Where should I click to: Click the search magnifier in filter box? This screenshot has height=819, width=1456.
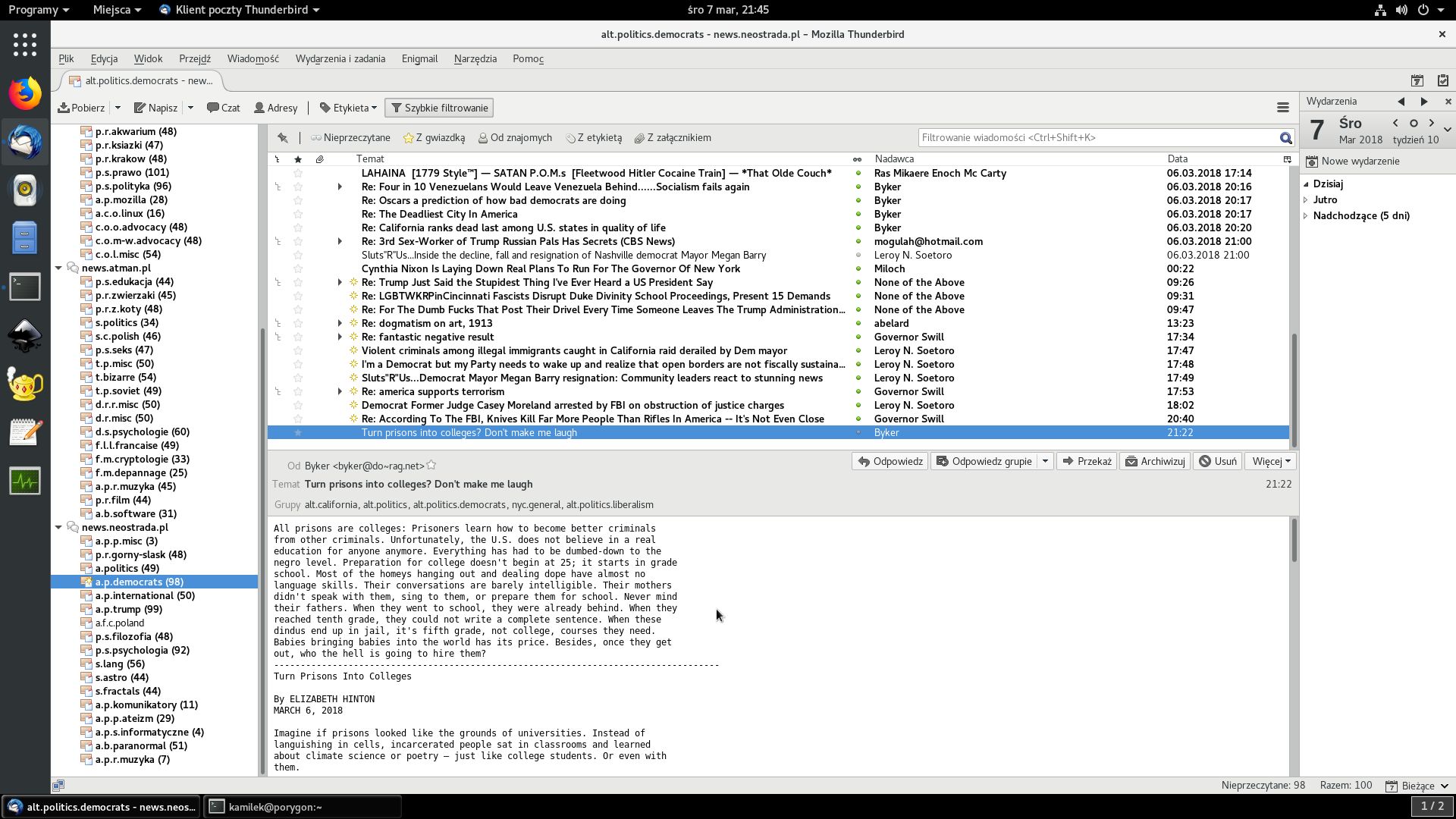(1285, 138)
